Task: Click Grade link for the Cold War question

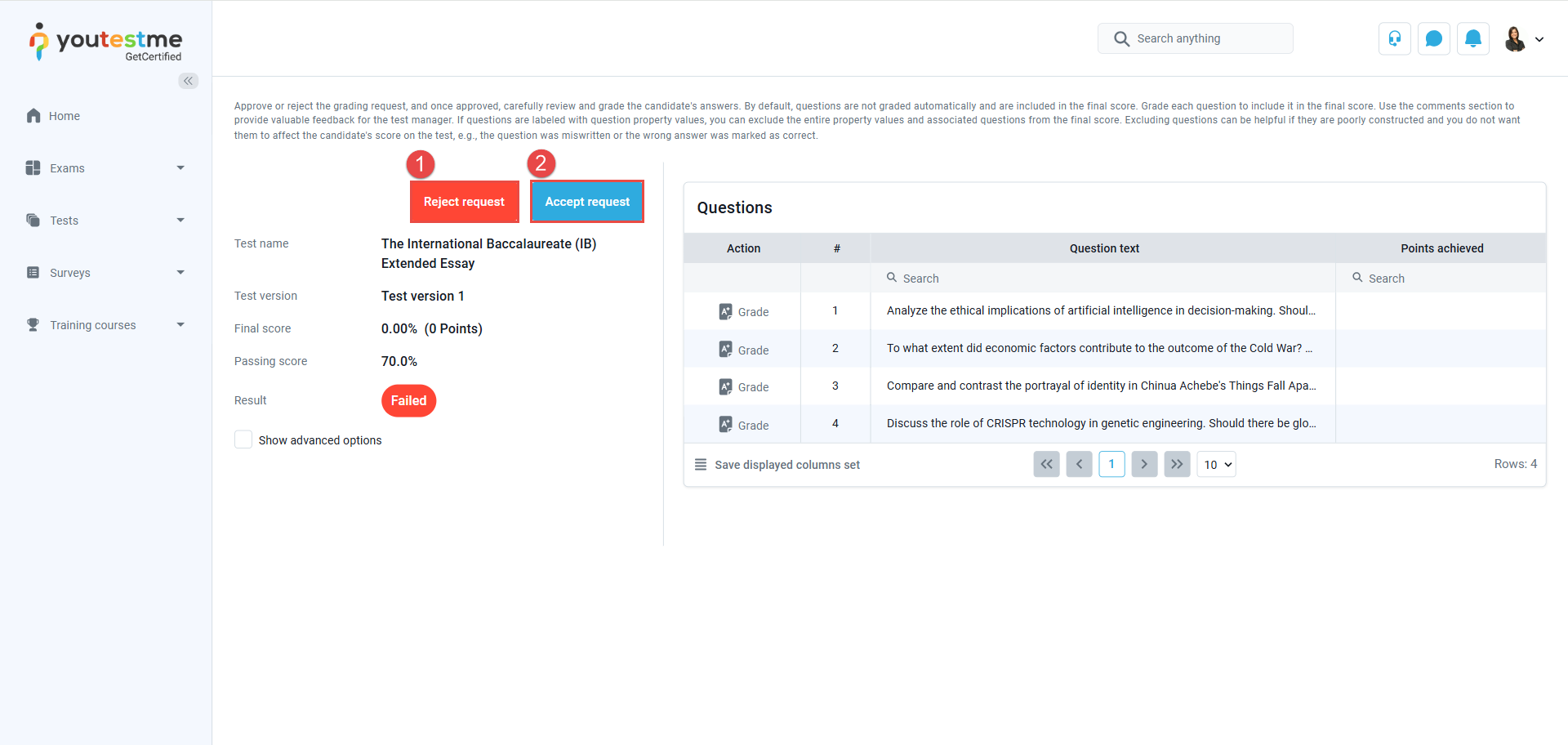Action: [753, 350]
